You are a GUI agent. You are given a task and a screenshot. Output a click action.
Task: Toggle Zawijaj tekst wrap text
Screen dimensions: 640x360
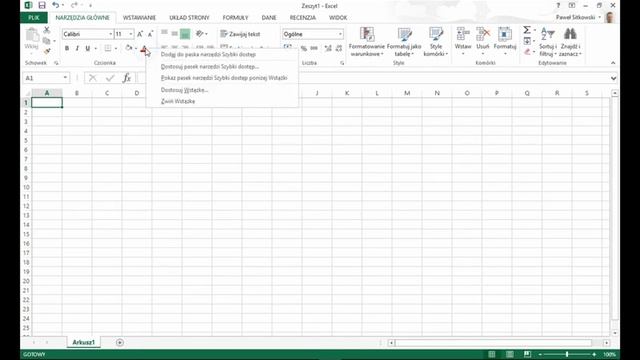coord(240,34)
